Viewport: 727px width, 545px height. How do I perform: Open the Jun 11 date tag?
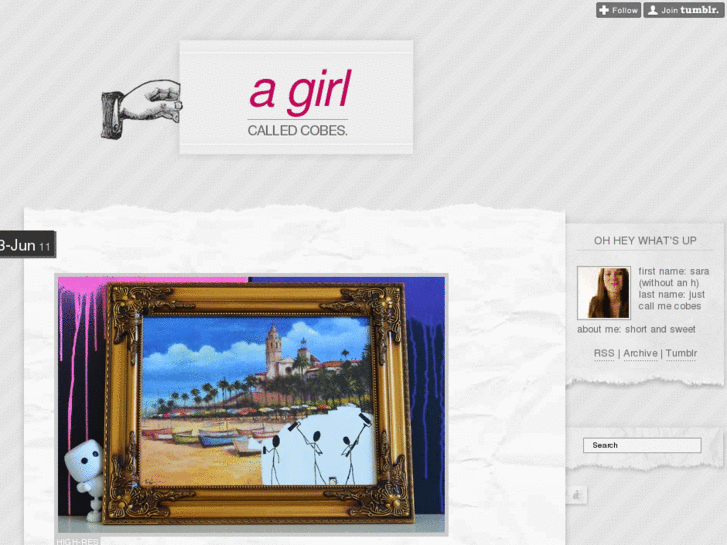tap(27, 244)
